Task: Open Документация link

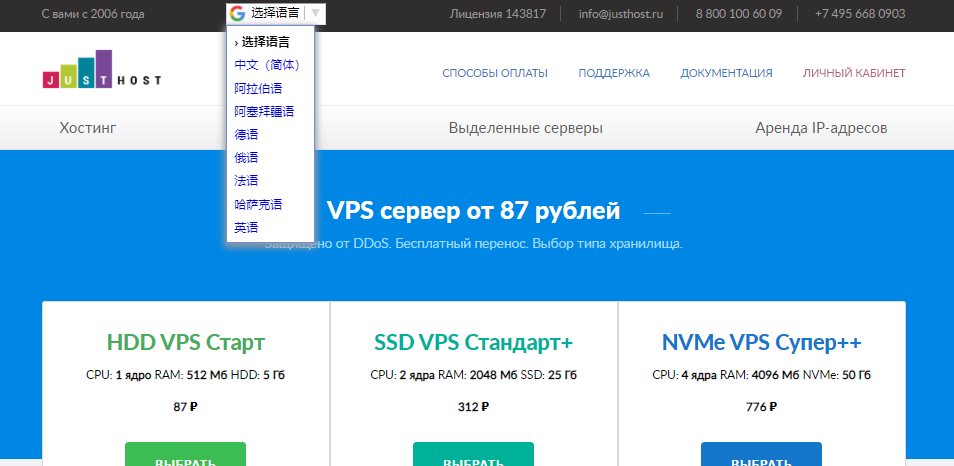Action: (x=726, y=73)
